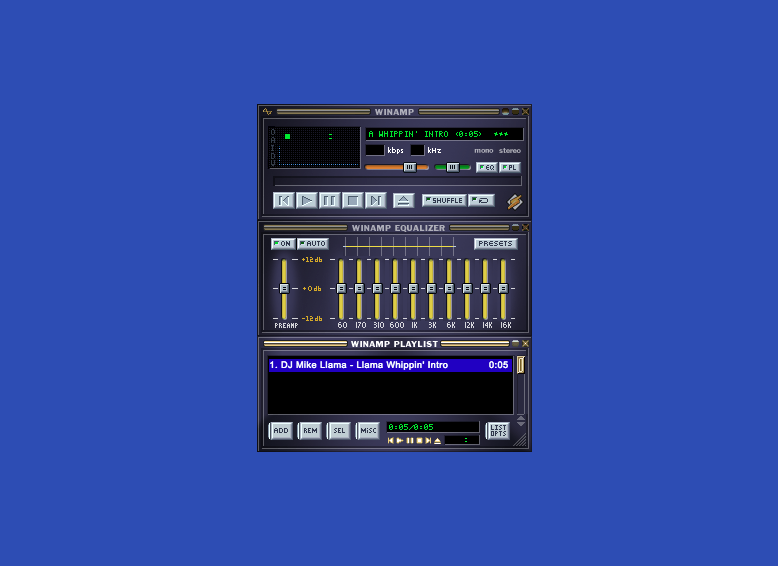This screenshot has height=566, width=778.
Task: Click the Play button in main window
Action: pos(307,201)
